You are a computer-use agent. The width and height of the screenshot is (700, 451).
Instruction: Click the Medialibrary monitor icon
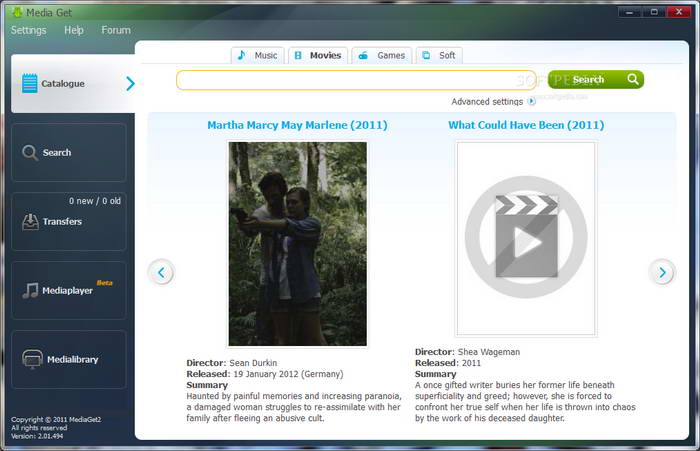coord(32,359)
